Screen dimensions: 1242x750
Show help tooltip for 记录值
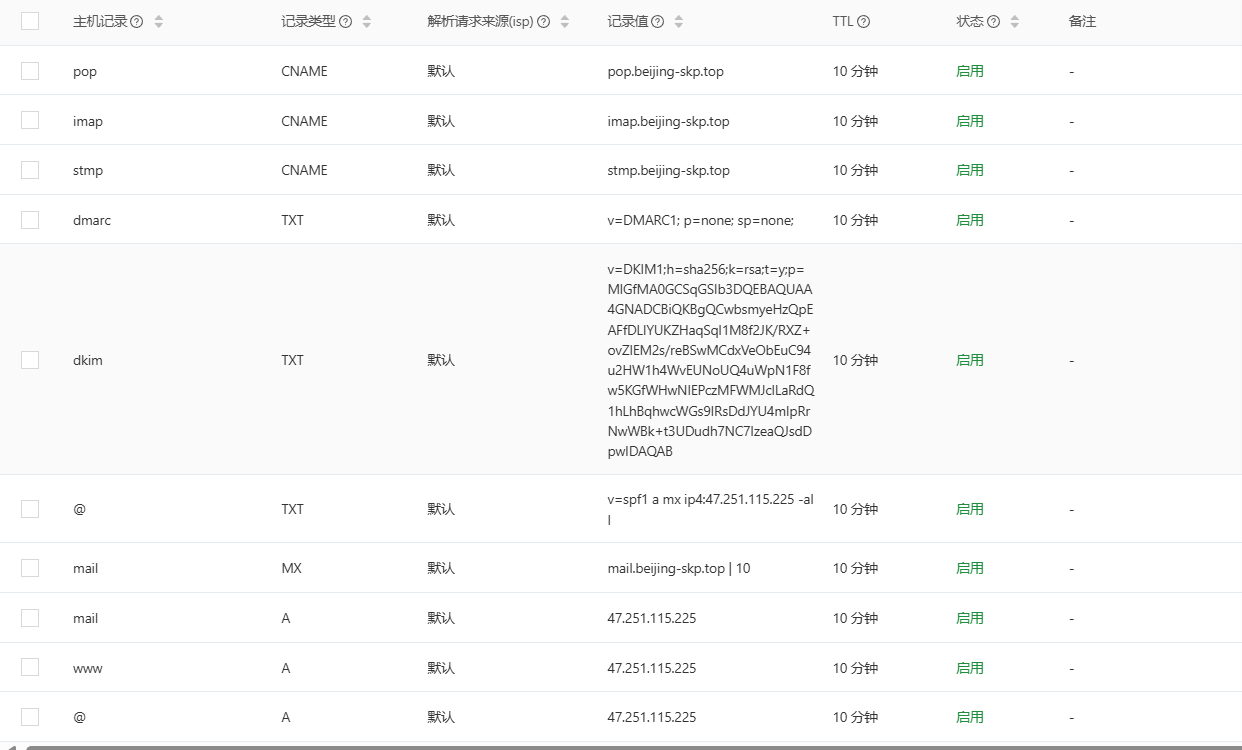pyautogui.click(x=658, y=22)
